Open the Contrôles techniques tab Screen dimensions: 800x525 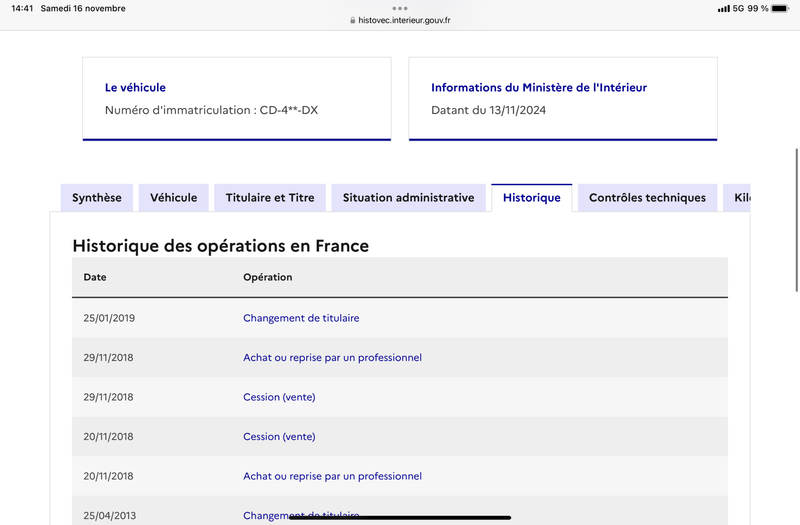tap(647, 197)
